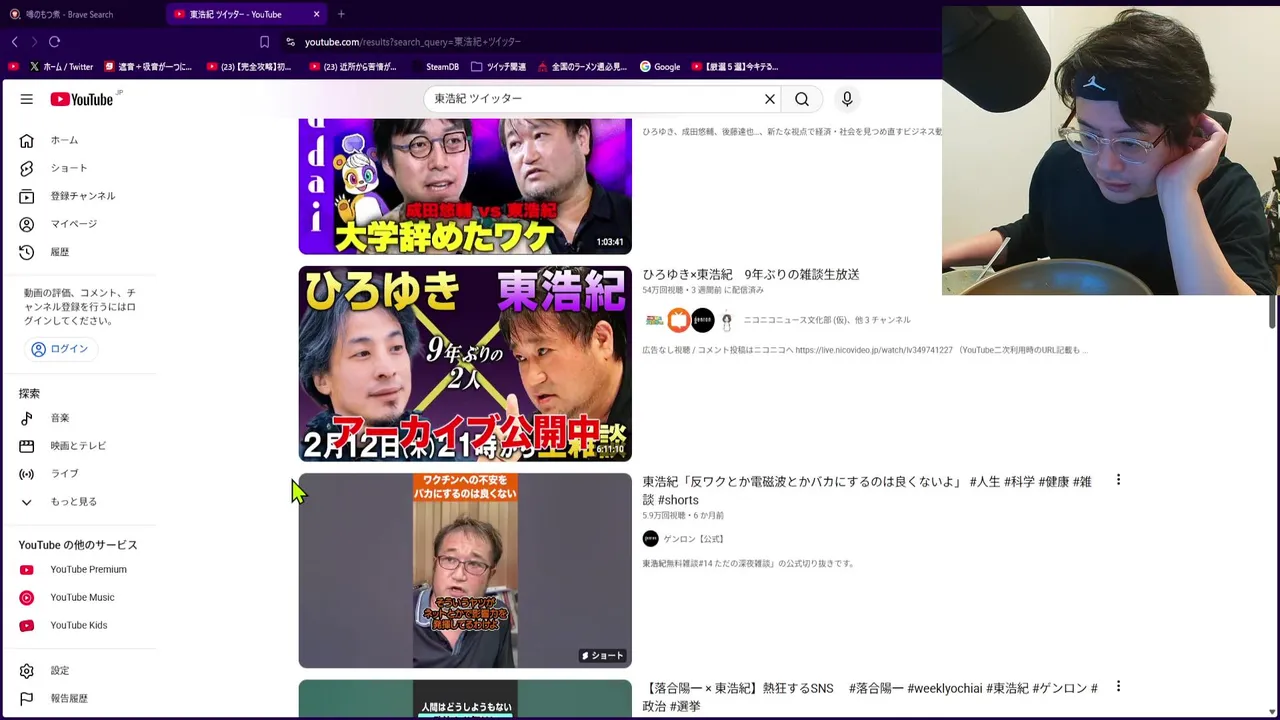Screen dimensions: 1280x720
Task: Reload the page with the refresh icon
Action: pyautogui.click(x=55, y=42)
